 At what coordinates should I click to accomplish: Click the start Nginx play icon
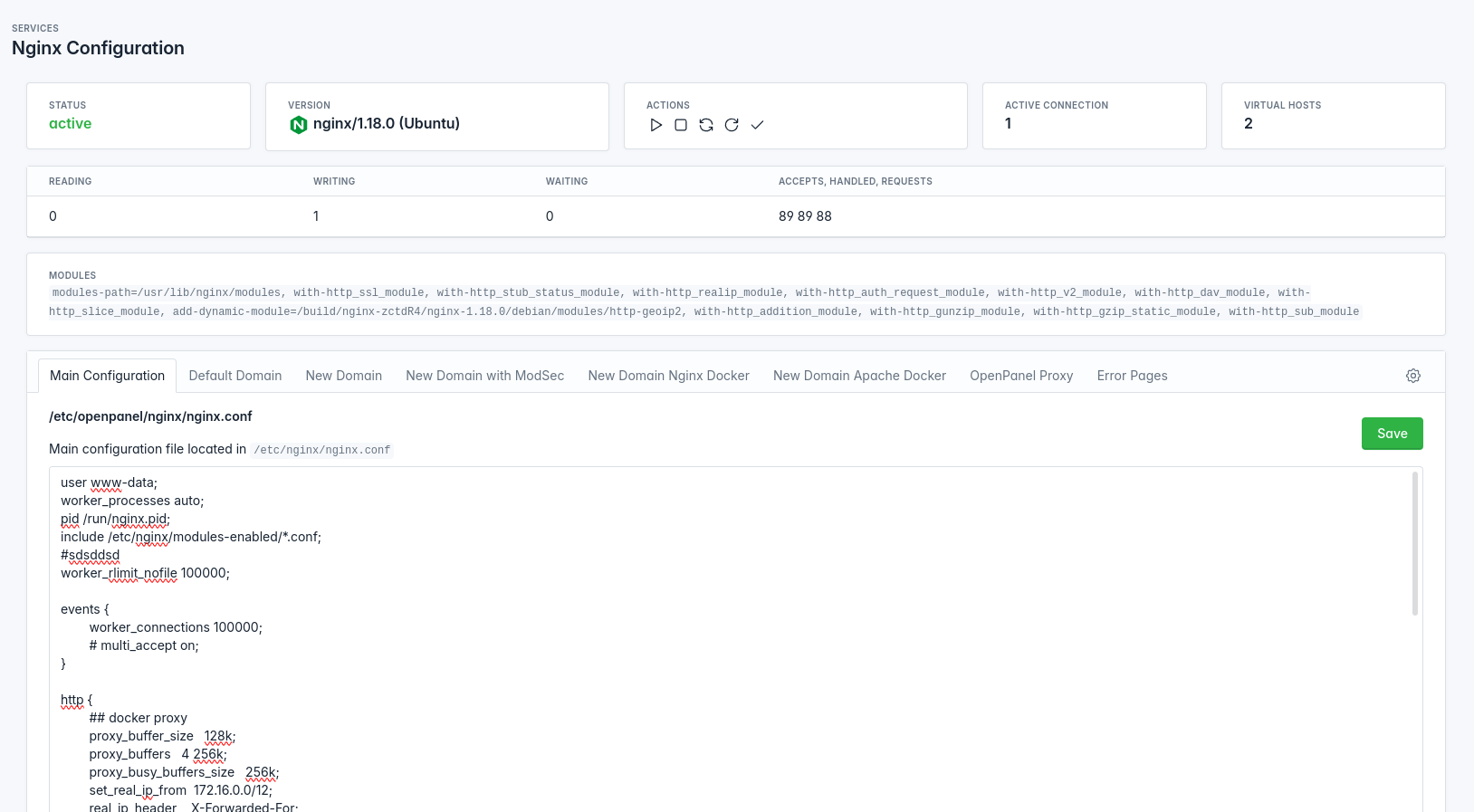point(656,125)
